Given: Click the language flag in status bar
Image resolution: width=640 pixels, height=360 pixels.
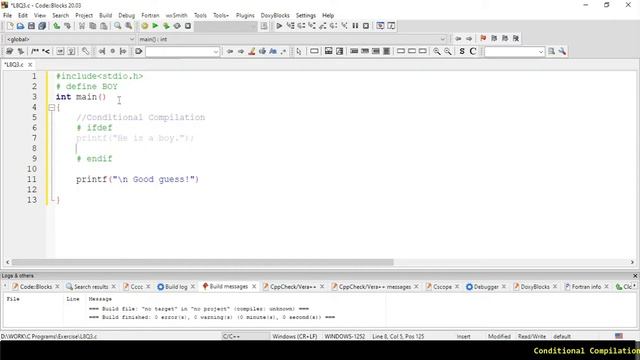Looking at the screenshot, I should [x=619, y=336].
